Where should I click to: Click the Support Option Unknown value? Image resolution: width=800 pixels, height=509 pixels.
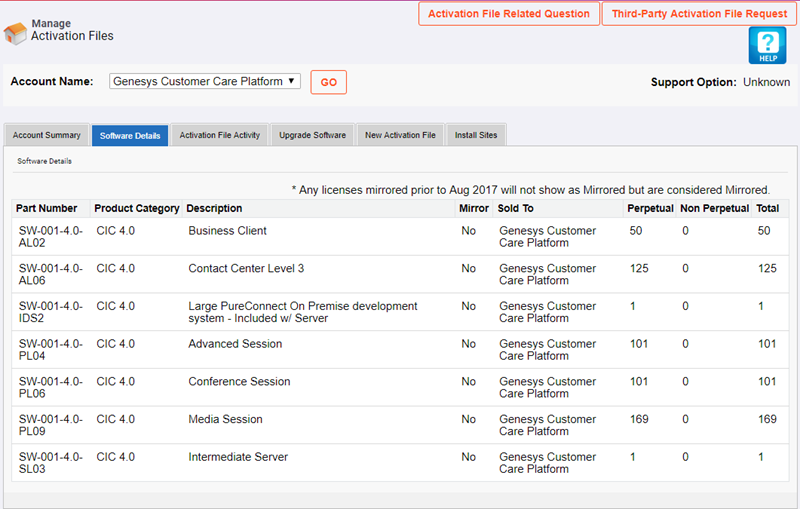pyautogui.click(x=766, y=82)
